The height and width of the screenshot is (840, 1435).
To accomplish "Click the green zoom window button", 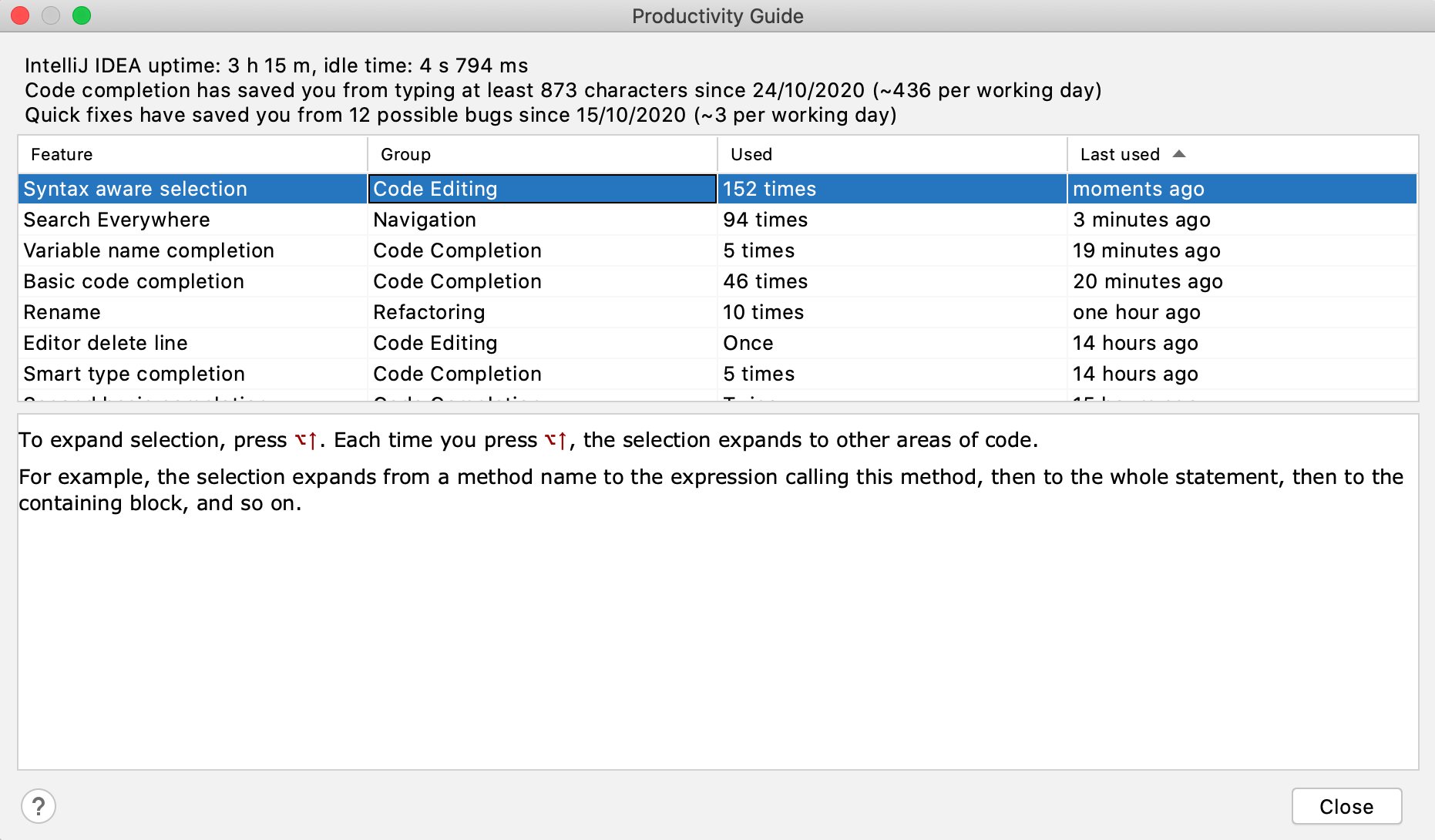I will pyautogui.click(x=82, y=15).
